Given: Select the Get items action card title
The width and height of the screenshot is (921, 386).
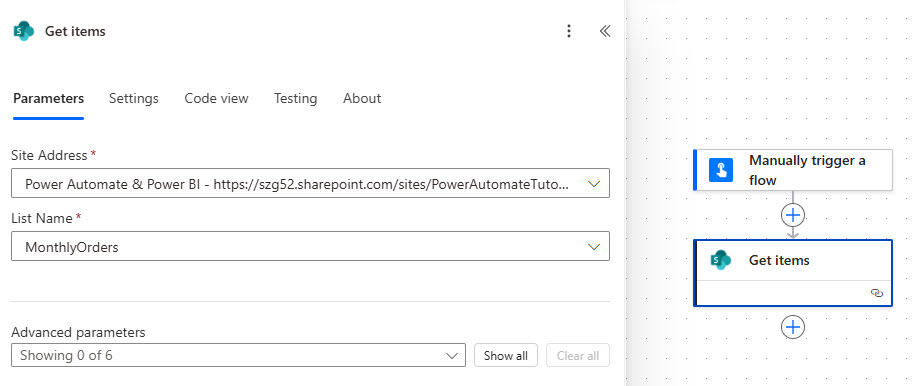Looking at the screenshot, I should coord(779,260).
